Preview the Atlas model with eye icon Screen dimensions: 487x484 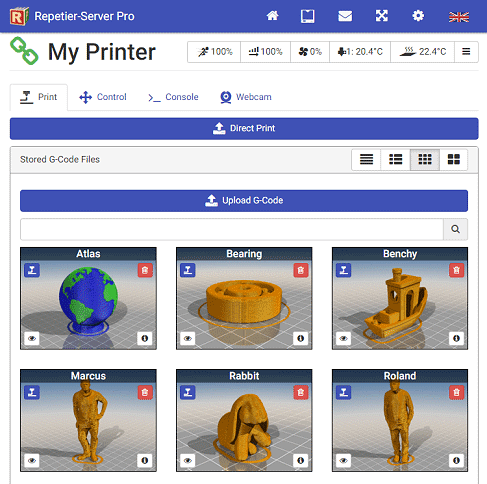point(32,338)
